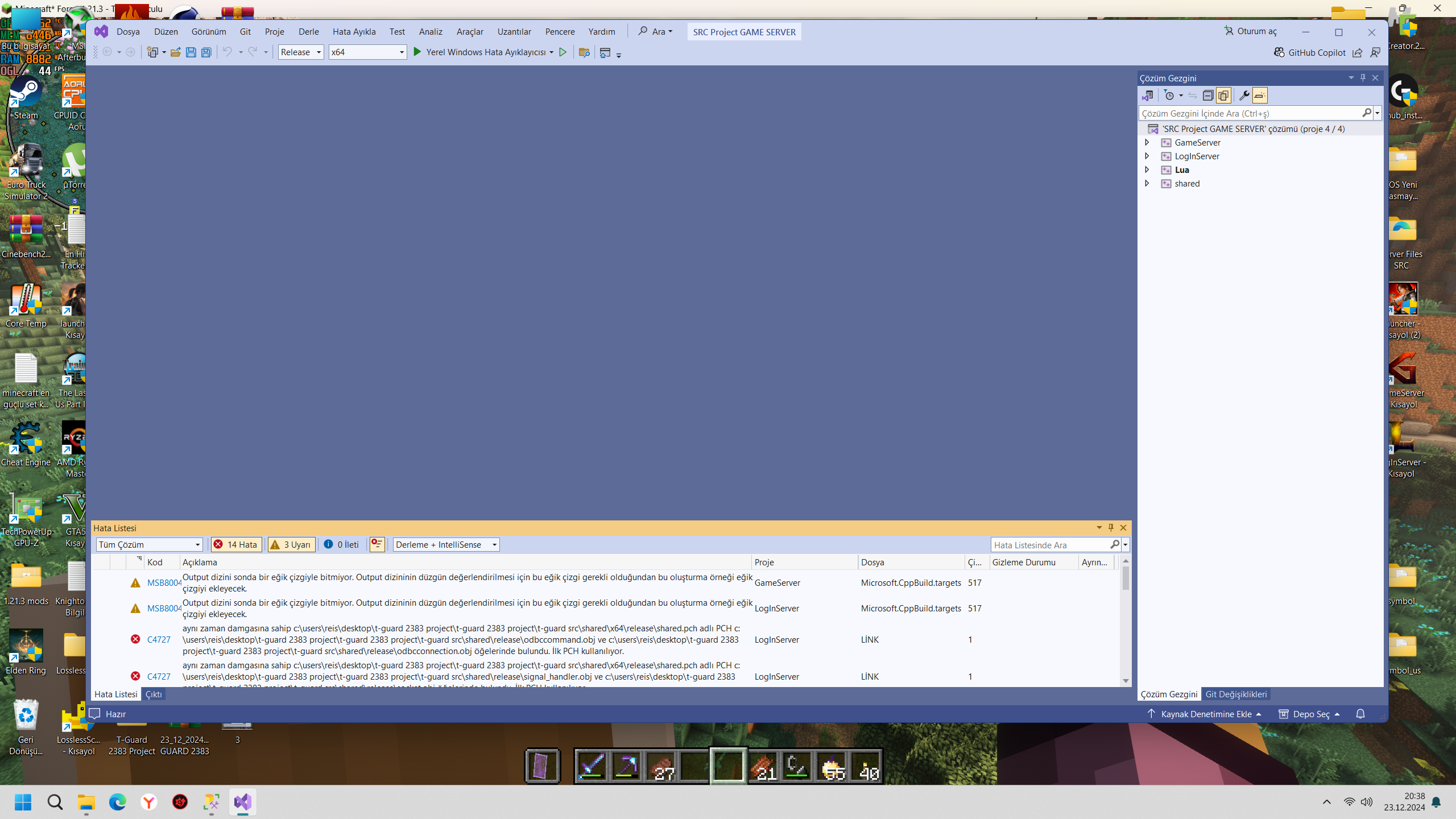Screen dimensions: 1456x819
Task: Click Ara search button in title bar
Action: (655, 31)
